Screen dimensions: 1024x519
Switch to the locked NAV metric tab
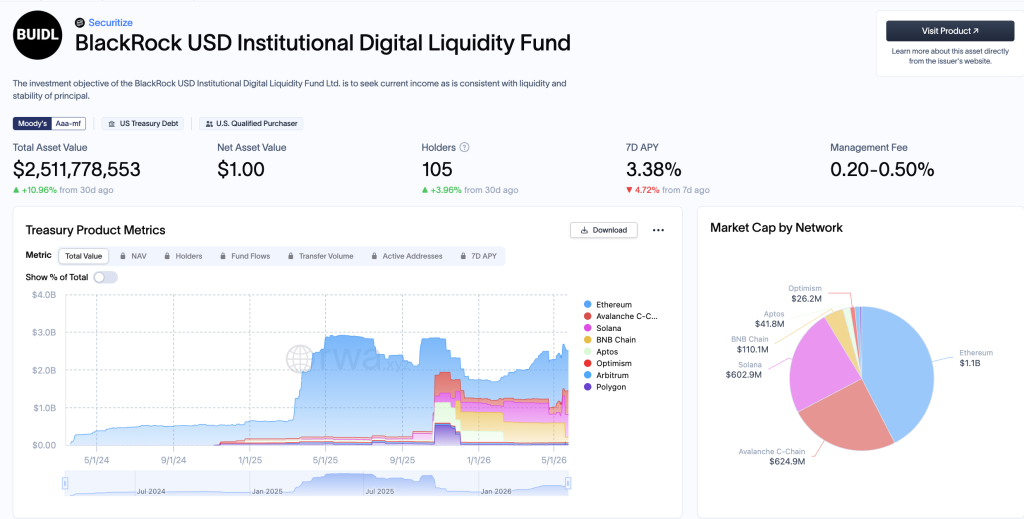pos(133,256)
